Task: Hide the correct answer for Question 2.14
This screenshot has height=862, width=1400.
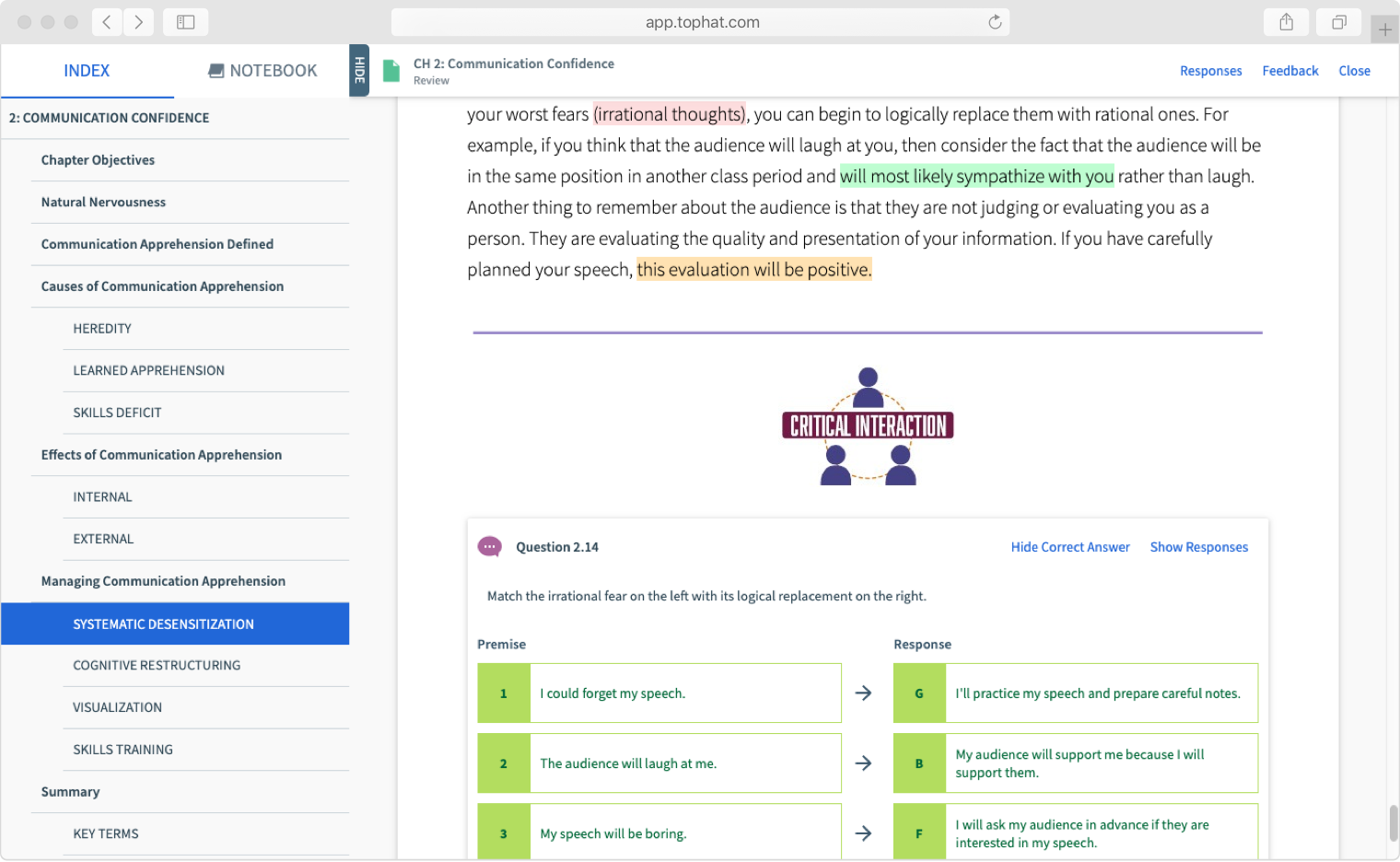Action: [1069, 547]
